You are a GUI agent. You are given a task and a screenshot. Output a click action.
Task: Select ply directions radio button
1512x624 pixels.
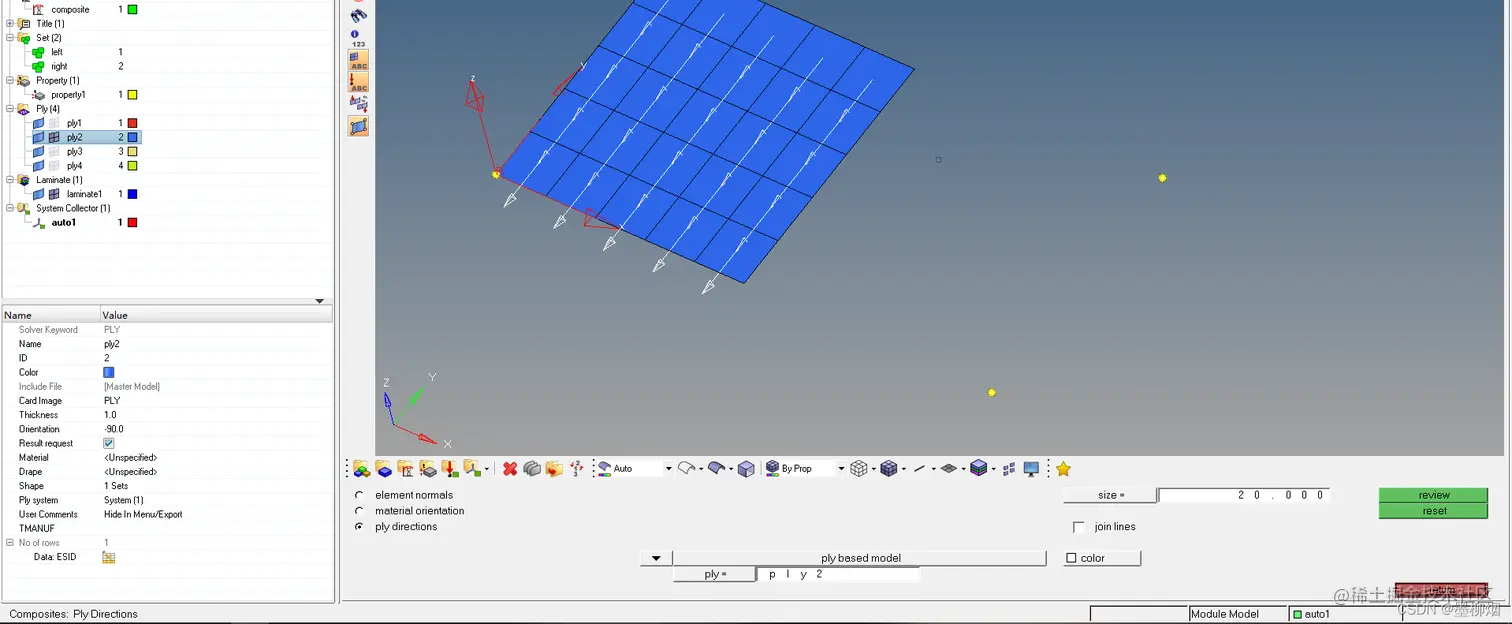tap(359, 527)
